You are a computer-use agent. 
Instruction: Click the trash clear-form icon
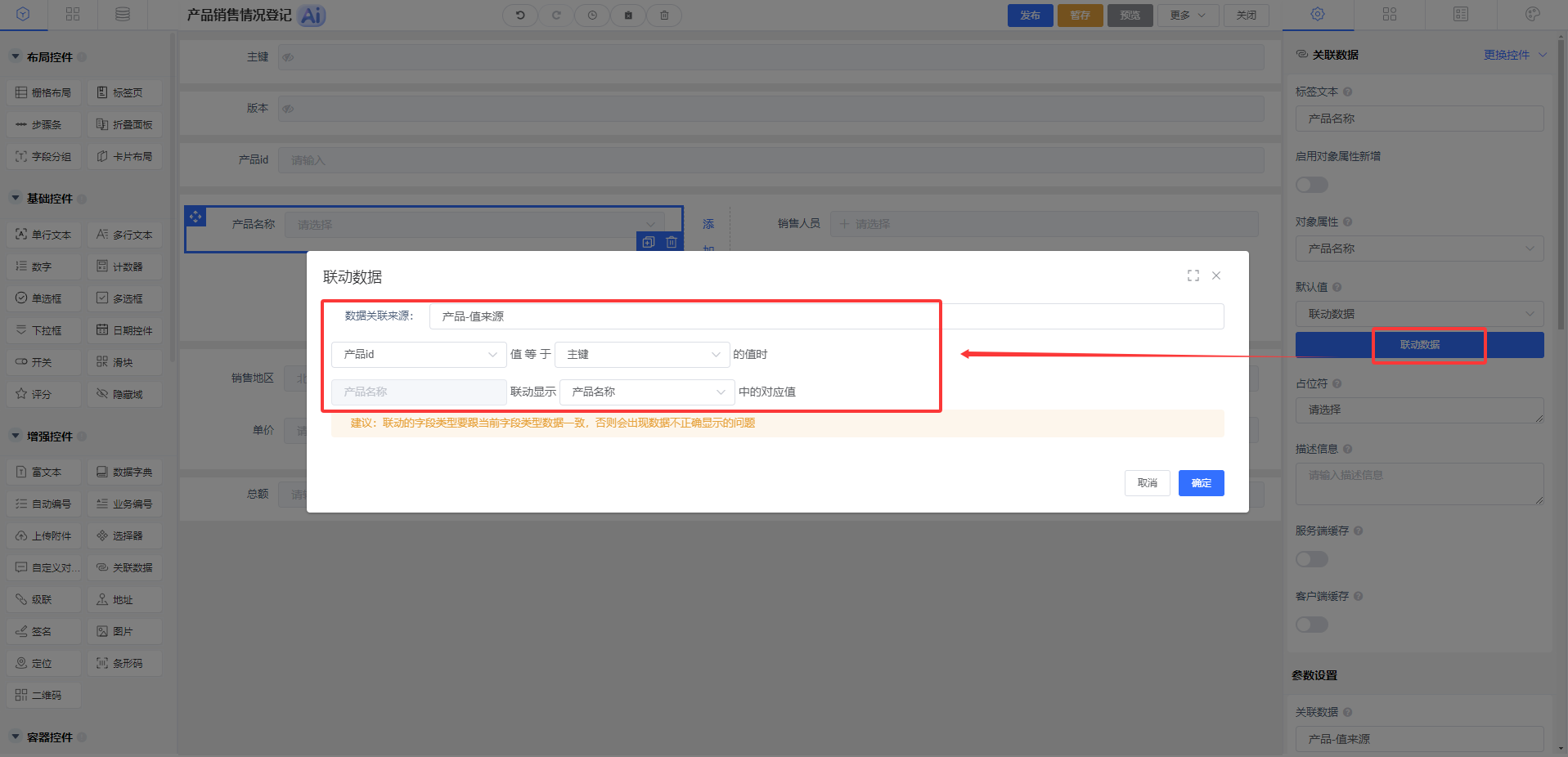tap(664, 15)
